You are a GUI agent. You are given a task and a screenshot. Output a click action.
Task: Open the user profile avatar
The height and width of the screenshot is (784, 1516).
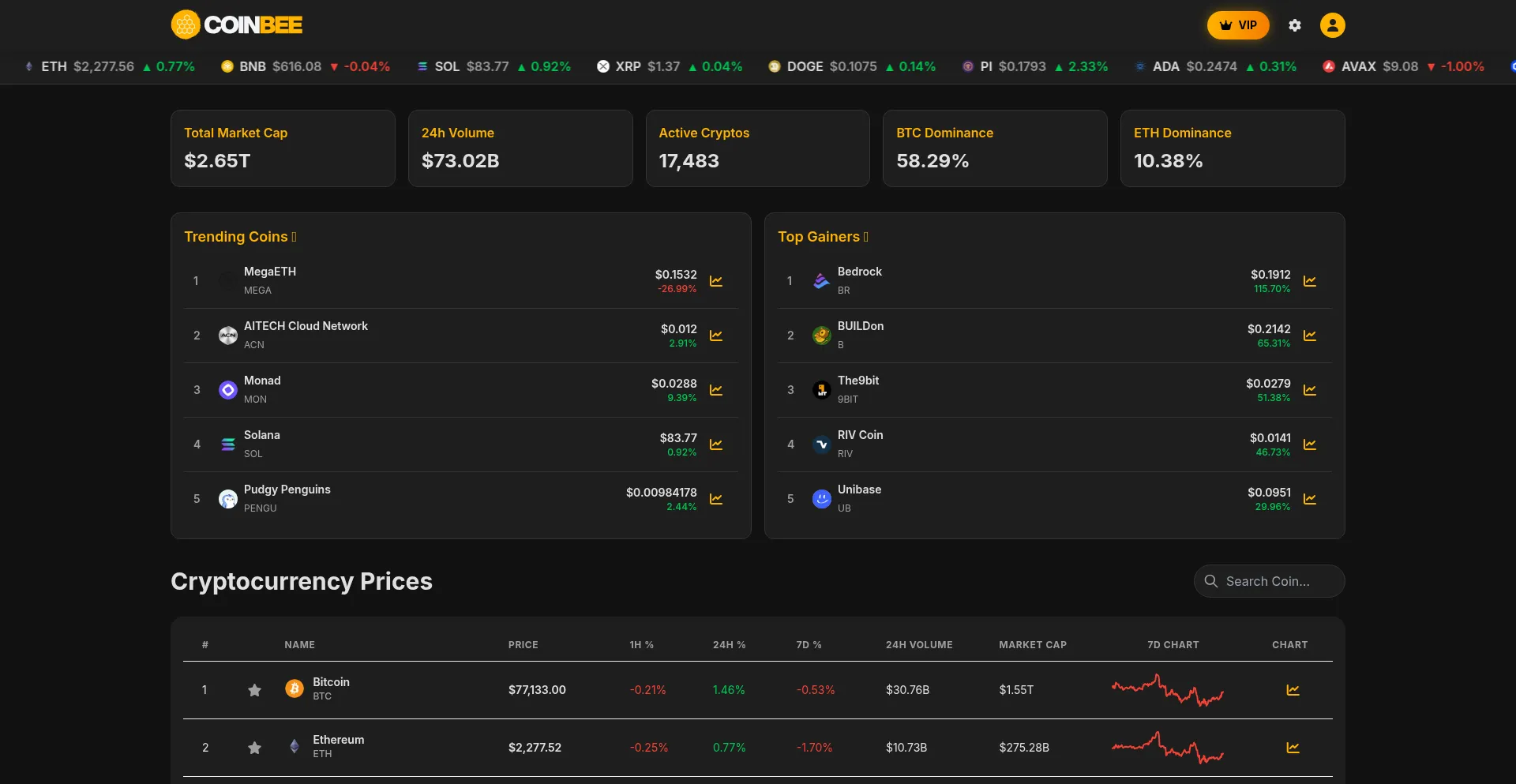click(1333, 25)
